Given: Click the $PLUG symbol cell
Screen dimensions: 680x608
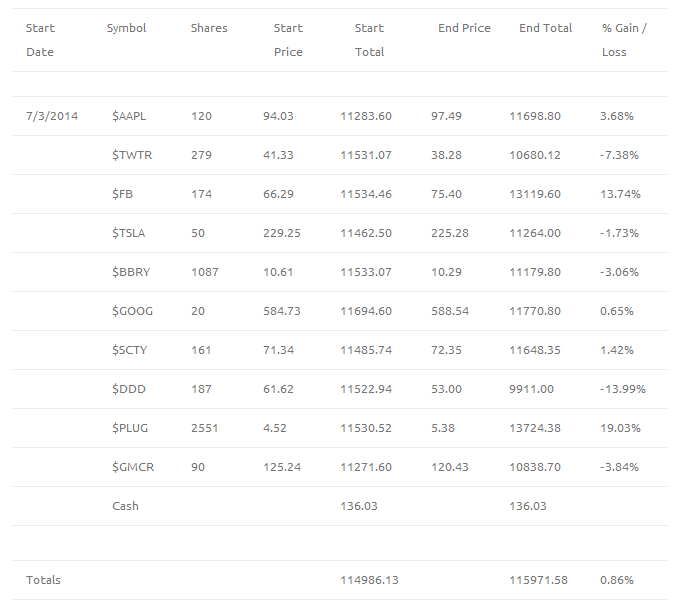Looking at the screenshot, I should [x=130, y=428].
